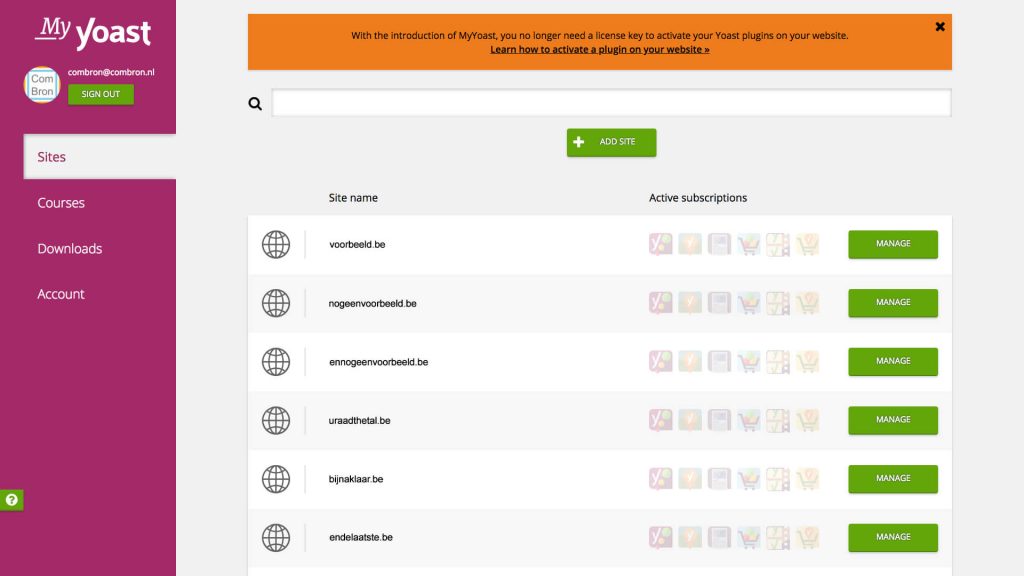
Task: Select the ennogeenvoorbeeld.be site name
Action: 379,362
